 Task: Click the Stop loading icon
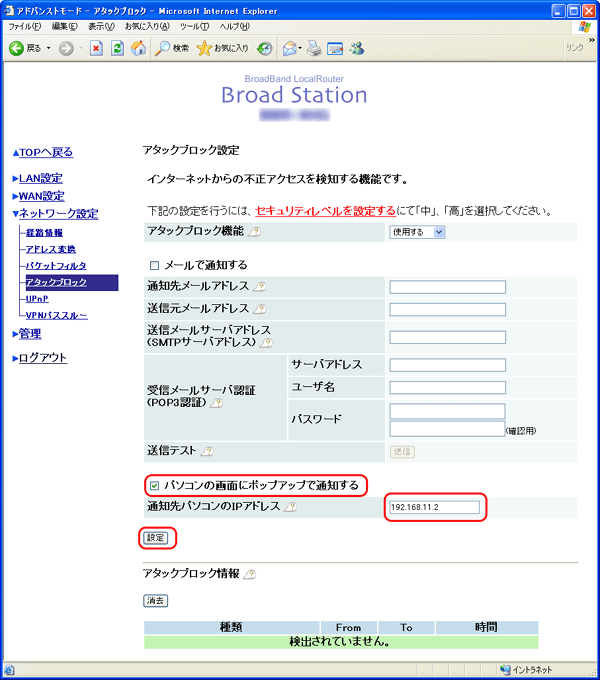pos(95,48)
